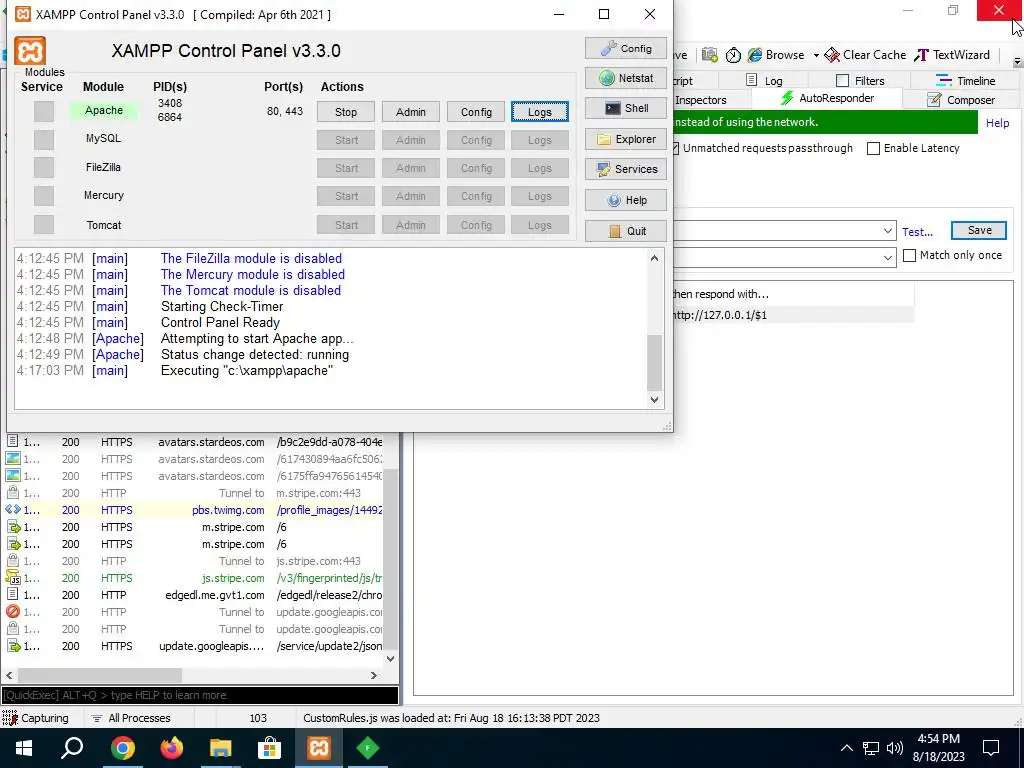The width and height of the screenshot is (1024, 768).
Task: Click the Capturing status icon in Fiddler
Action: coord(10,718)
